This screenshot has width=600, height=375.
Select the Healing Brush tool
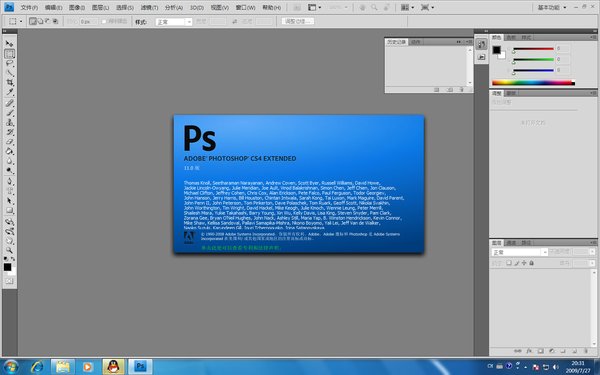point(10,103)
